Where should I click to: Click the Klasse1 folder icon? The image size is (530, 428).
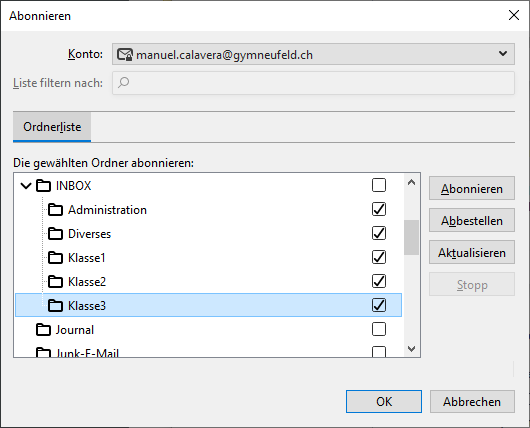click(55, 258)
